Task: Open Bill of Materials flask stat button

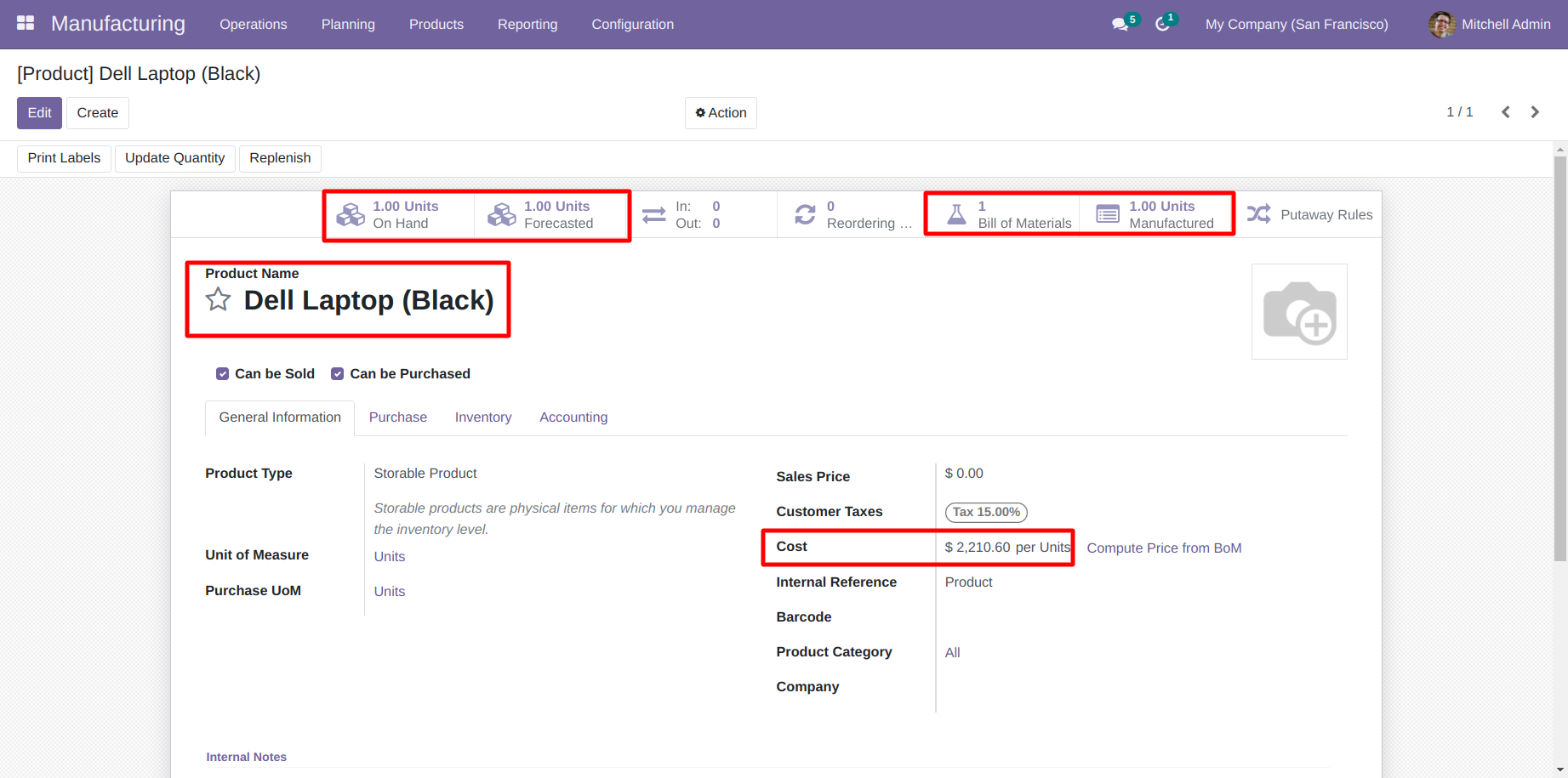Action: pyautogui.click(x=1003, y=214)
